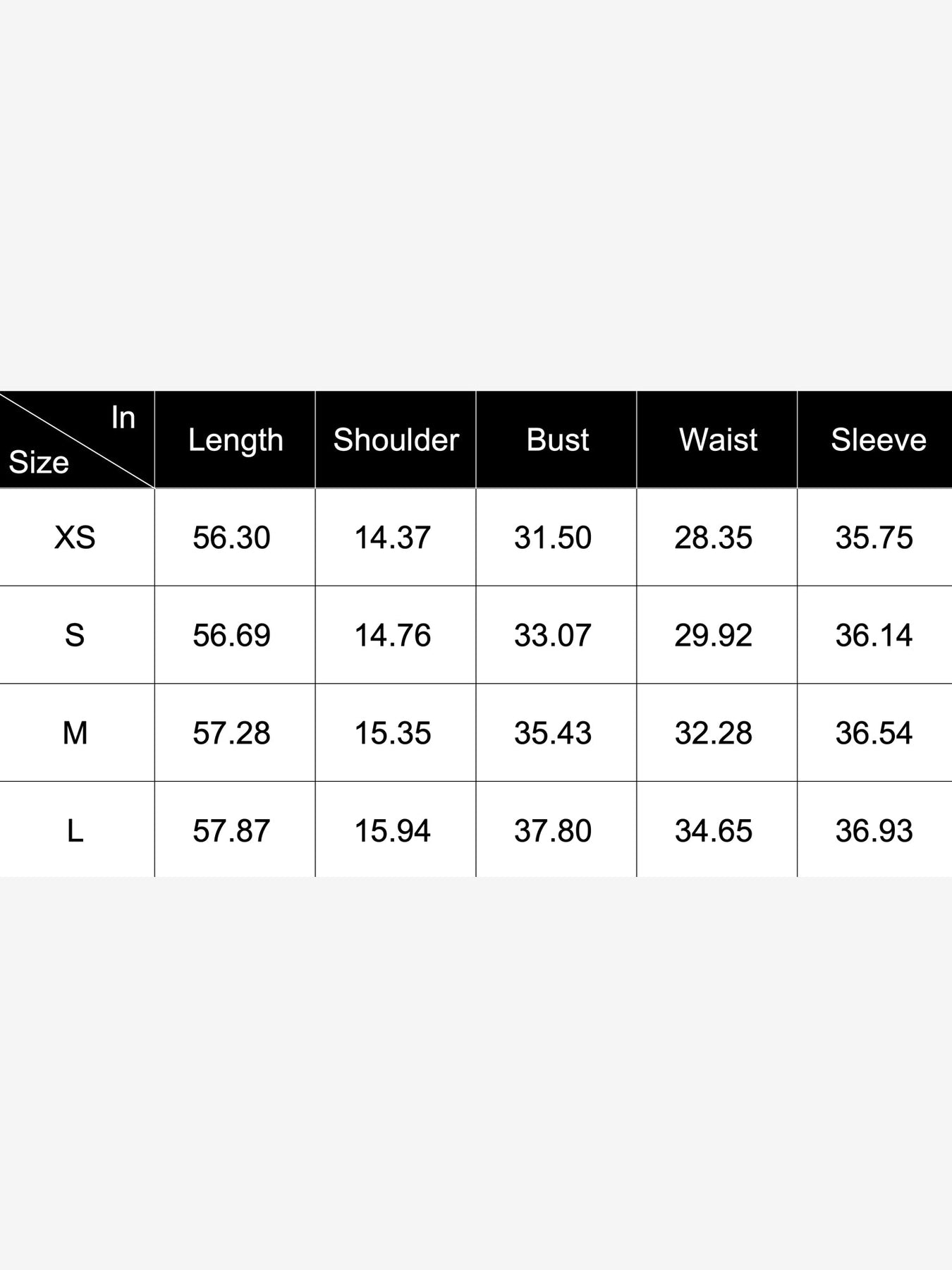The image size is (952, 1270).
Task: Click the Size/In corner header cell
Action: (x=76, y=440)
